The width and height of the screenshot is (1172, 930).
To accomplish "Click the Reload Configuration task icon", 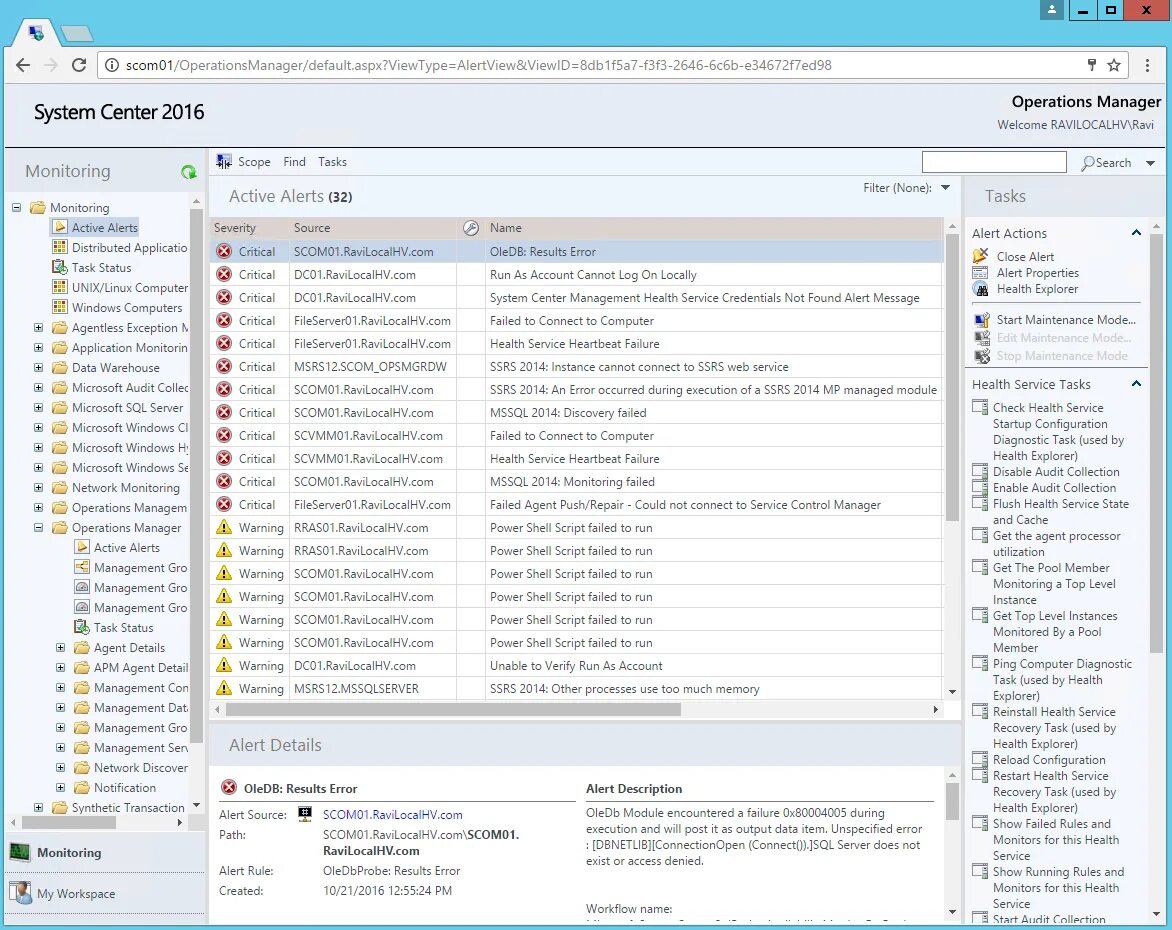I will pos(980,760).
